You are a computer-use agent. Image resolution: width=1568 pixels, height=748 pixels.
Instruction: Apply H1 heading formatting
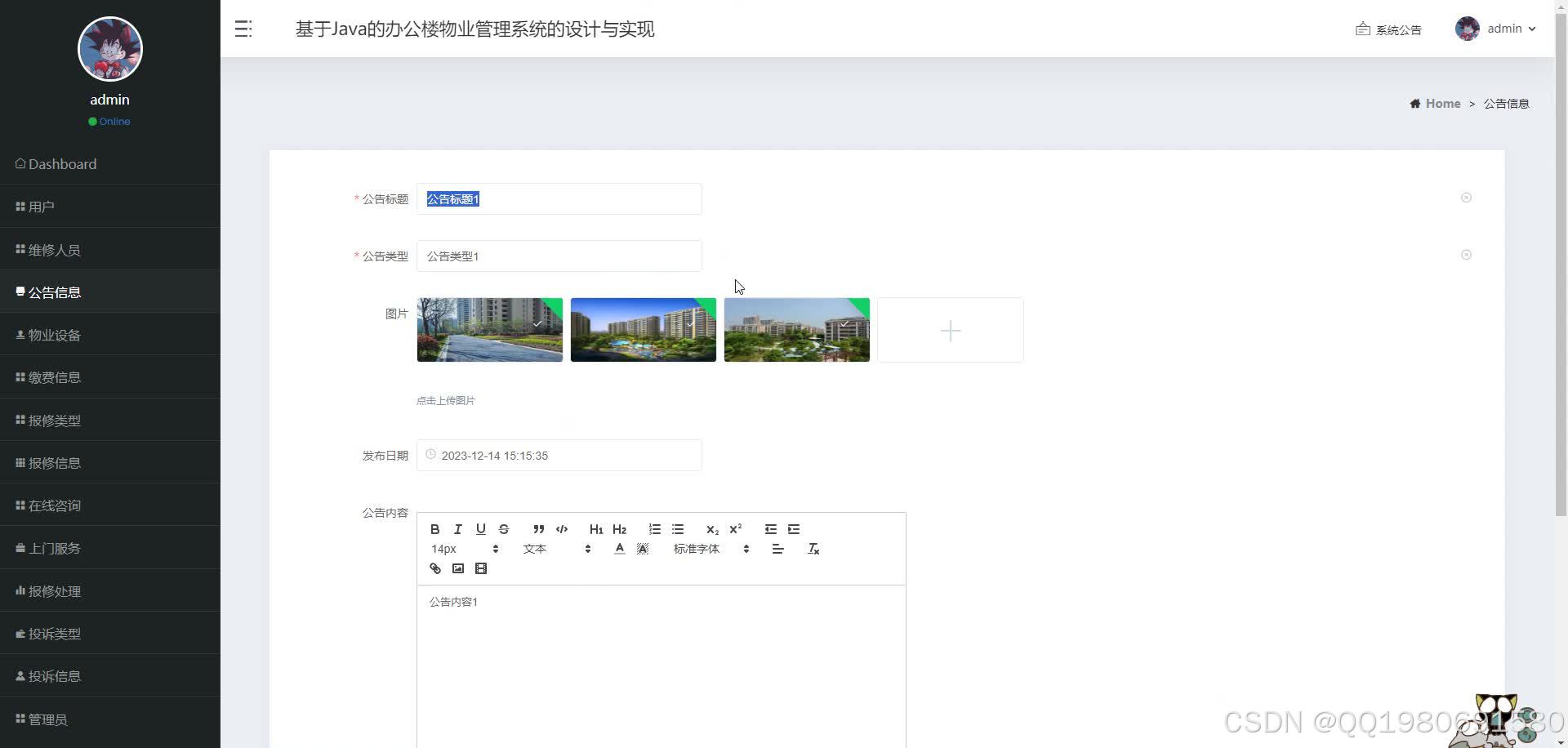coord(596,529)
